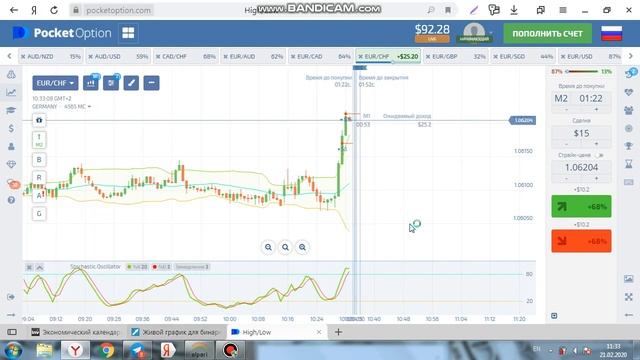Collapse the right sidebar arrow

click(x=629, y=315)
